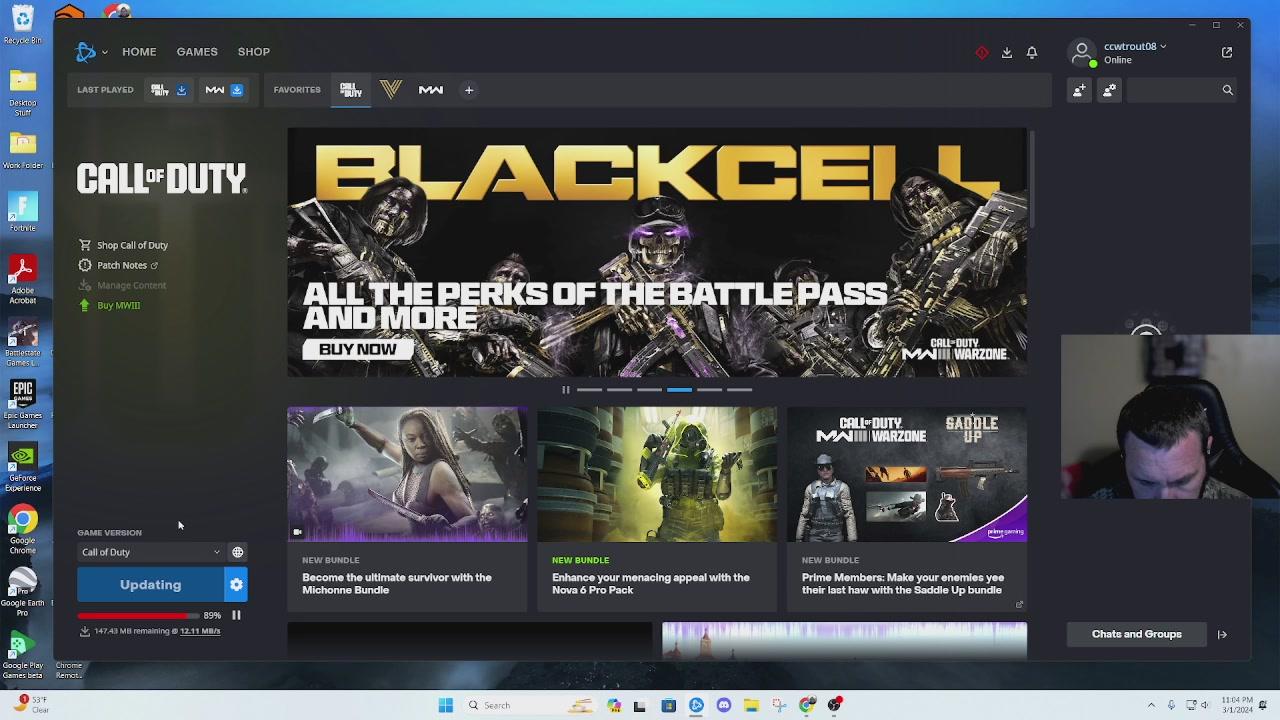Click the Call of Duty logo

coord(162,179)
